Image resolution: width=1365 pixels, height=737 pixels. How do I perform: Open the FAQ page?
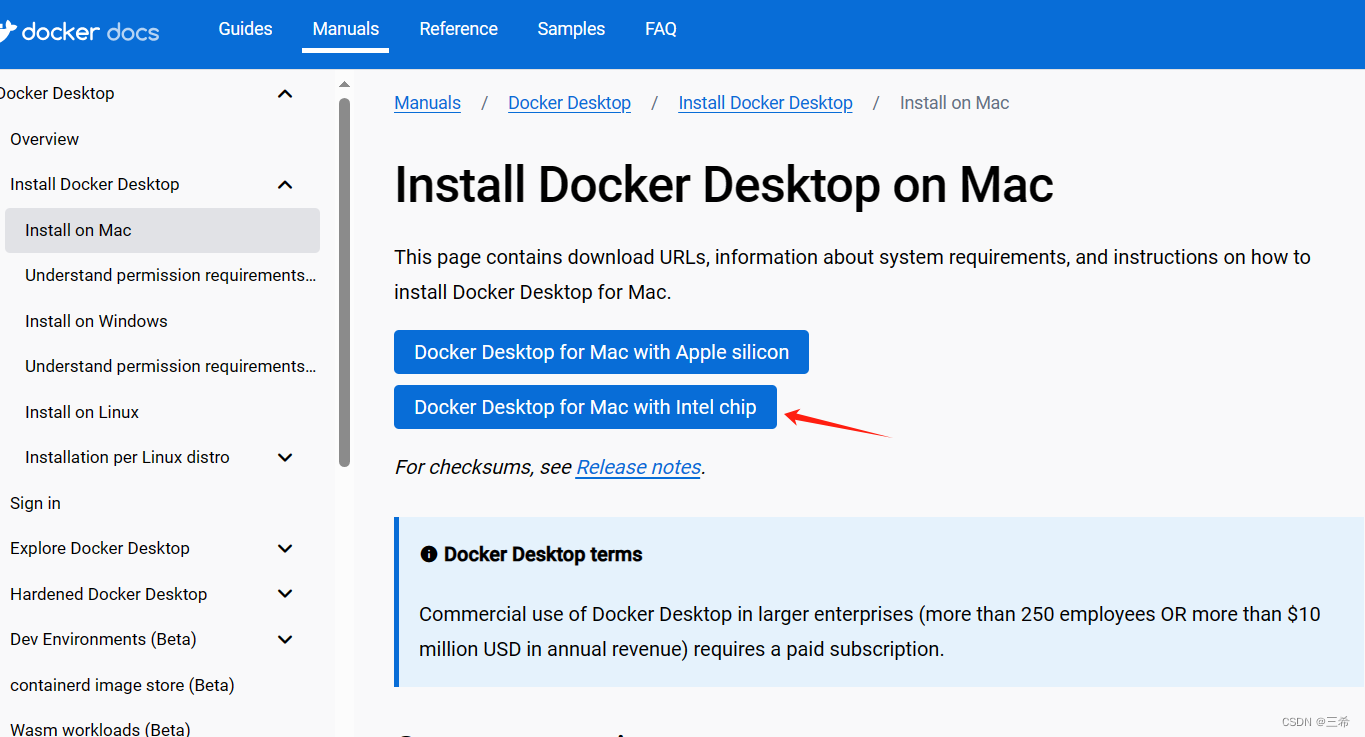[660, 29]
